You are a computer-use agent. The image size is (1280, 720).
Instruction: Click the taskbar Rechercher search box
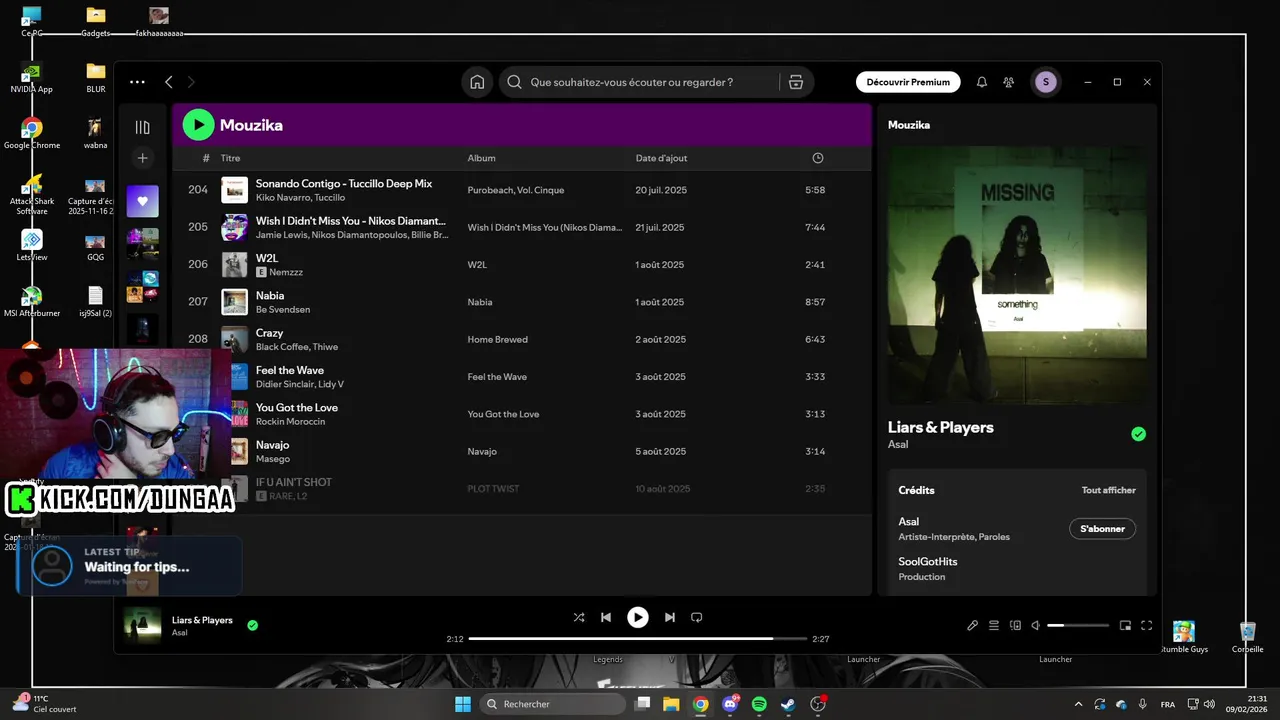tap(554, 704)
